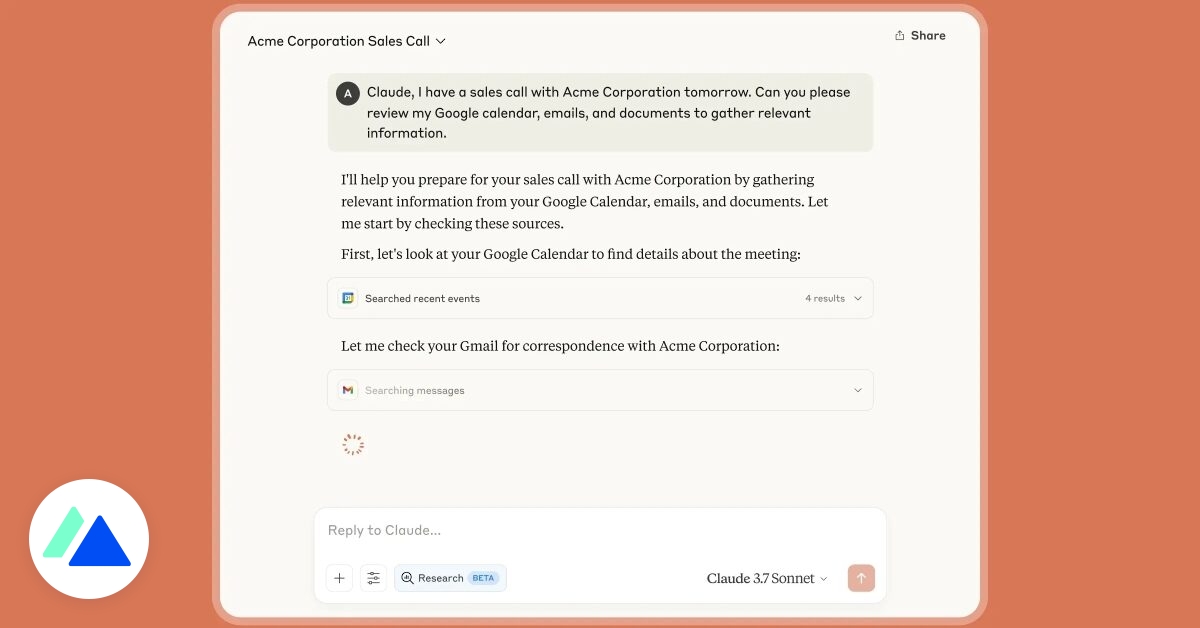Toggle Research BETA mode on
The image size is (1200, 628).
click(450, 578)
